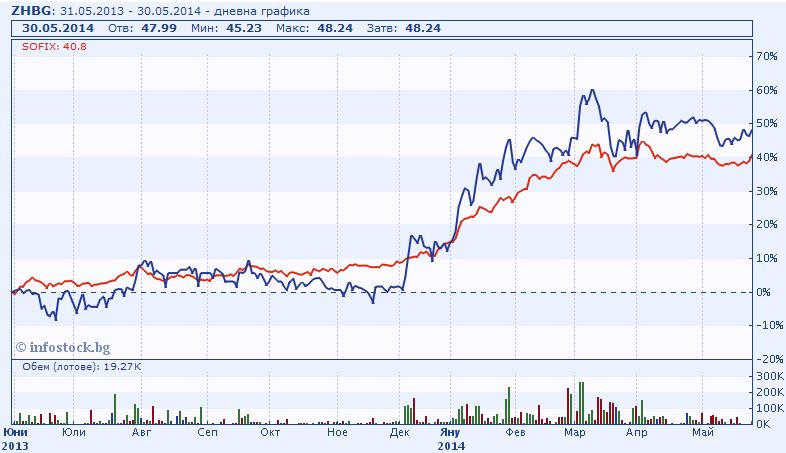Click the Апр month label

click(x=637, y=432)
